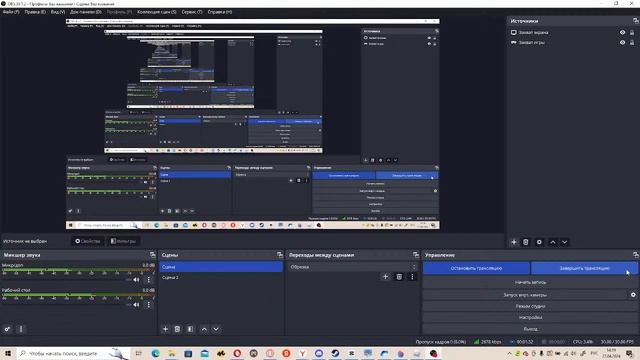Open the Док-панели menu
This screenshot has height=360, width=640.
[86, 12]
